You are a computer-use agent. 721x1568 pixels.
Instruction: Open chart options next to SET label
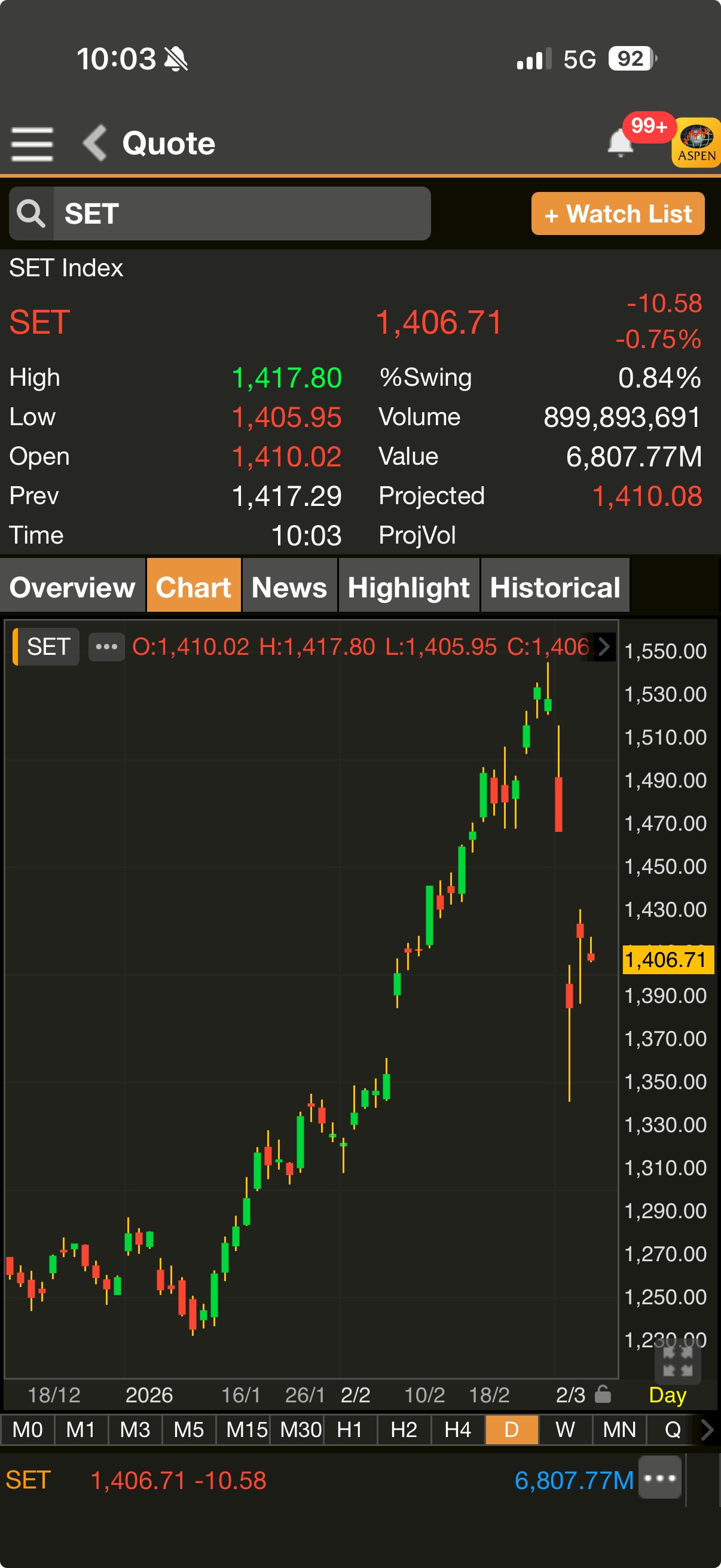pyautogui.click(x=106, y=646)
